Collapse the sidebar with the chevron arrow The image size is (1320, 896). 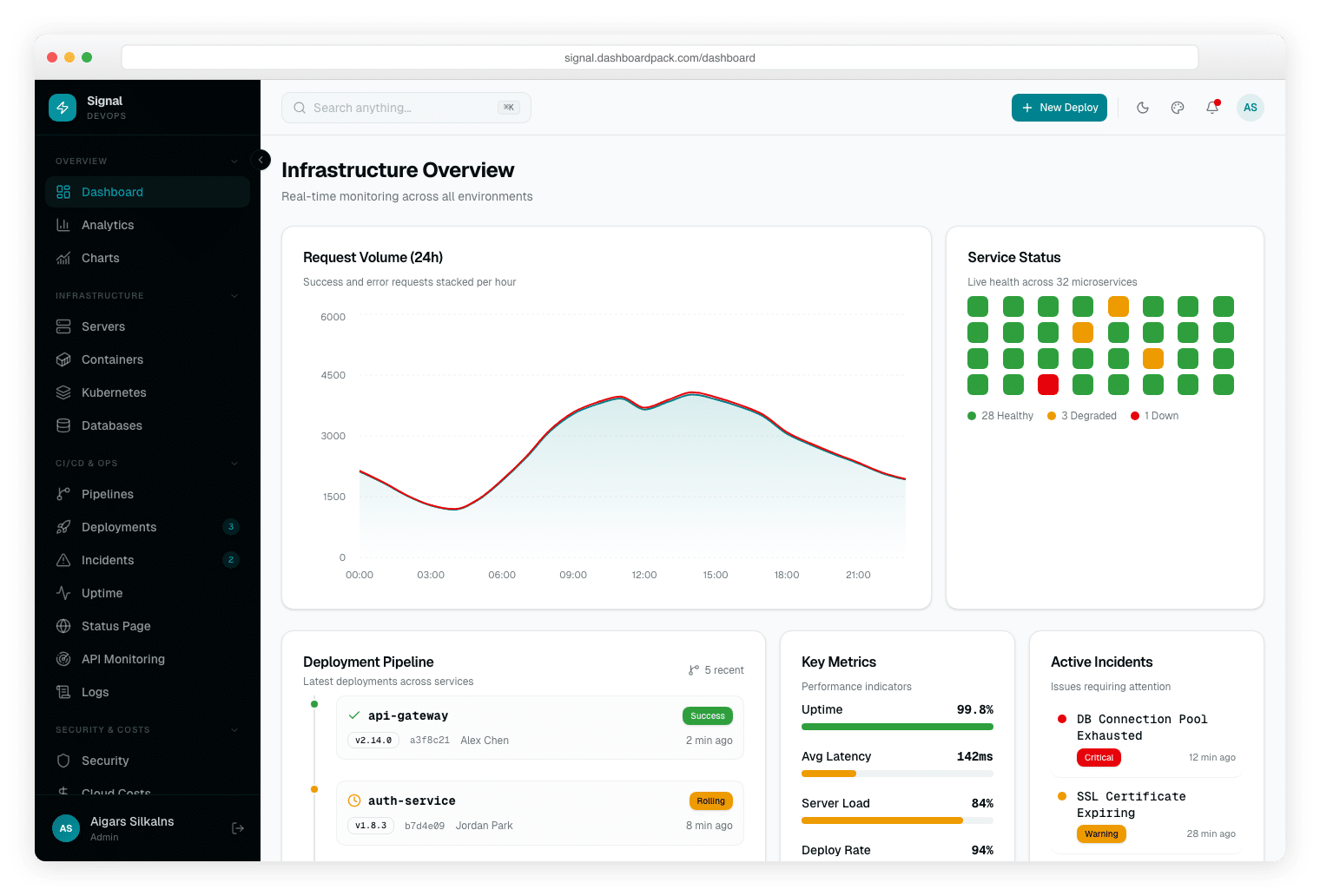(x=261, y=160)
